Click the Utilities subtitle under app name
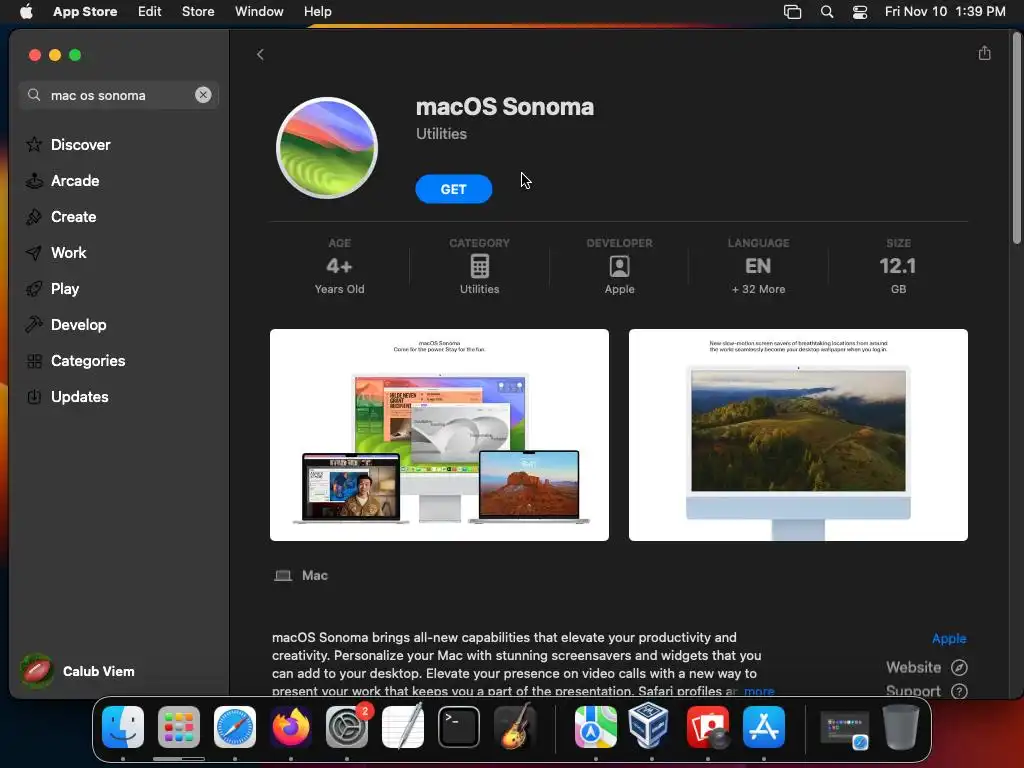The width and height of the screenshot is (1024, 768). pos(441,134)
